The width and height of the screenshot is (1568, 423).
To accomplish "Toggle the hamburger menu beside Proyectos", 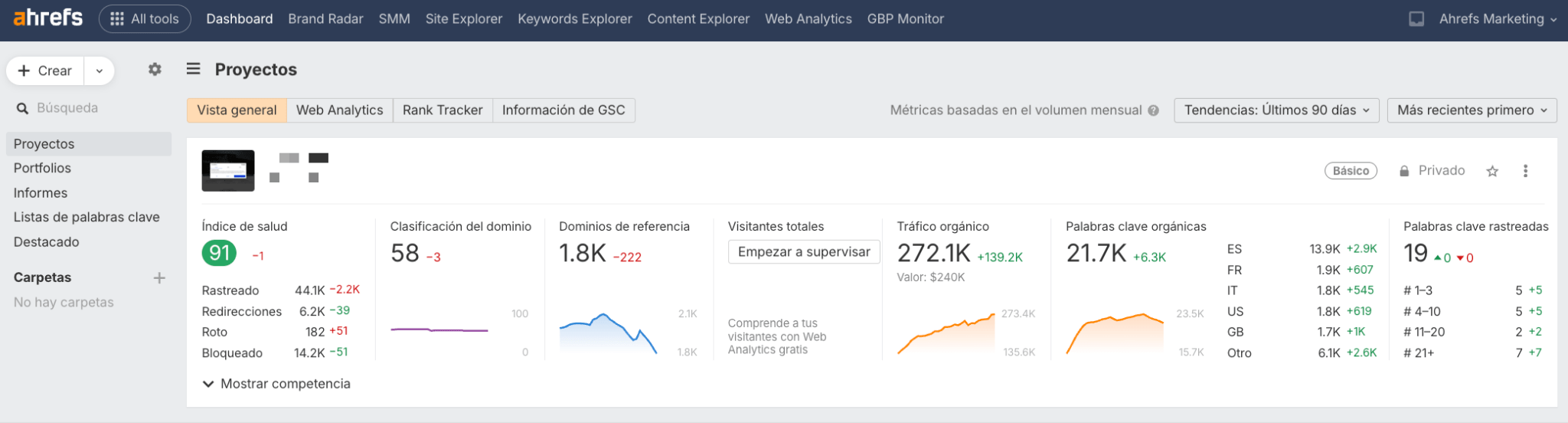I will (194, 69).
